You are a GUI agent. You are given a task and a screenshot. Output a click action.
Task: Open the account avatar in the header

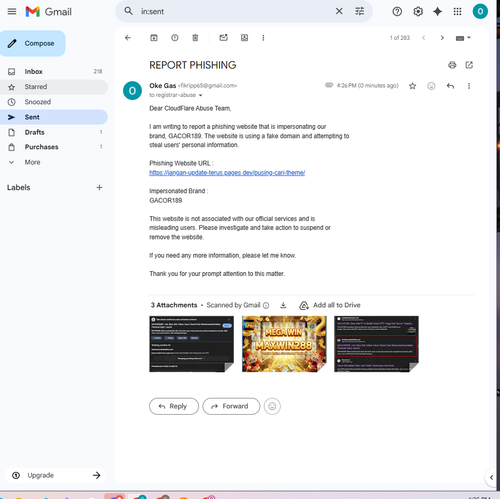(480, 11)
